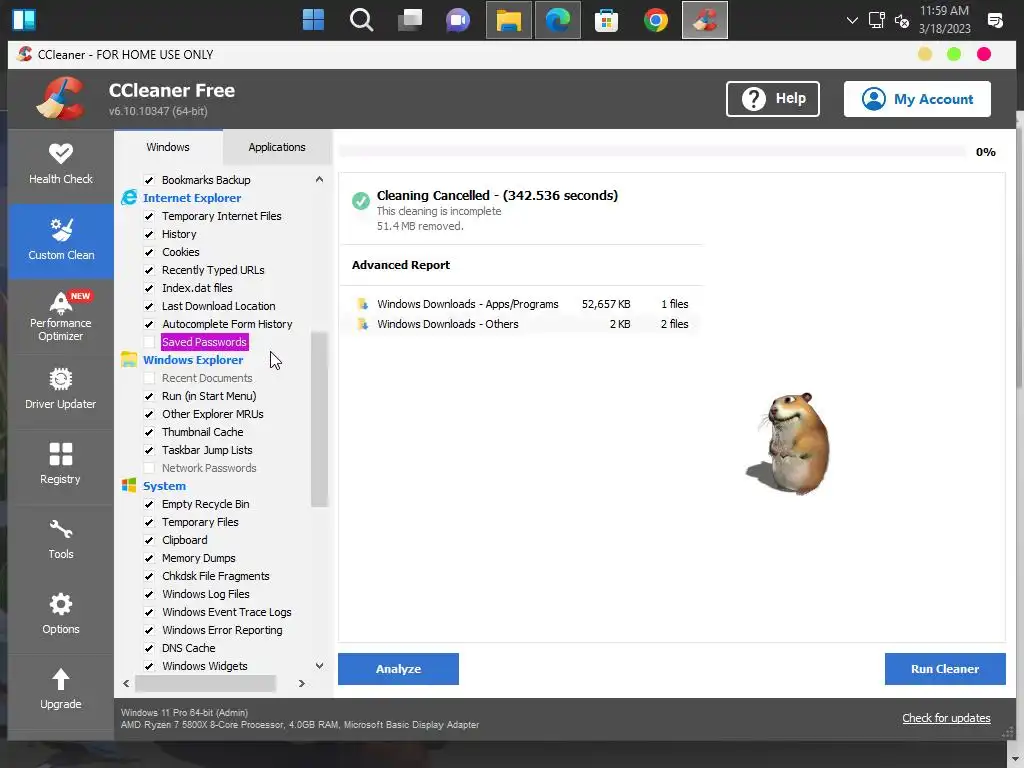Uncheck Windows Error Reporting
1024x768 pixels.
149,630
